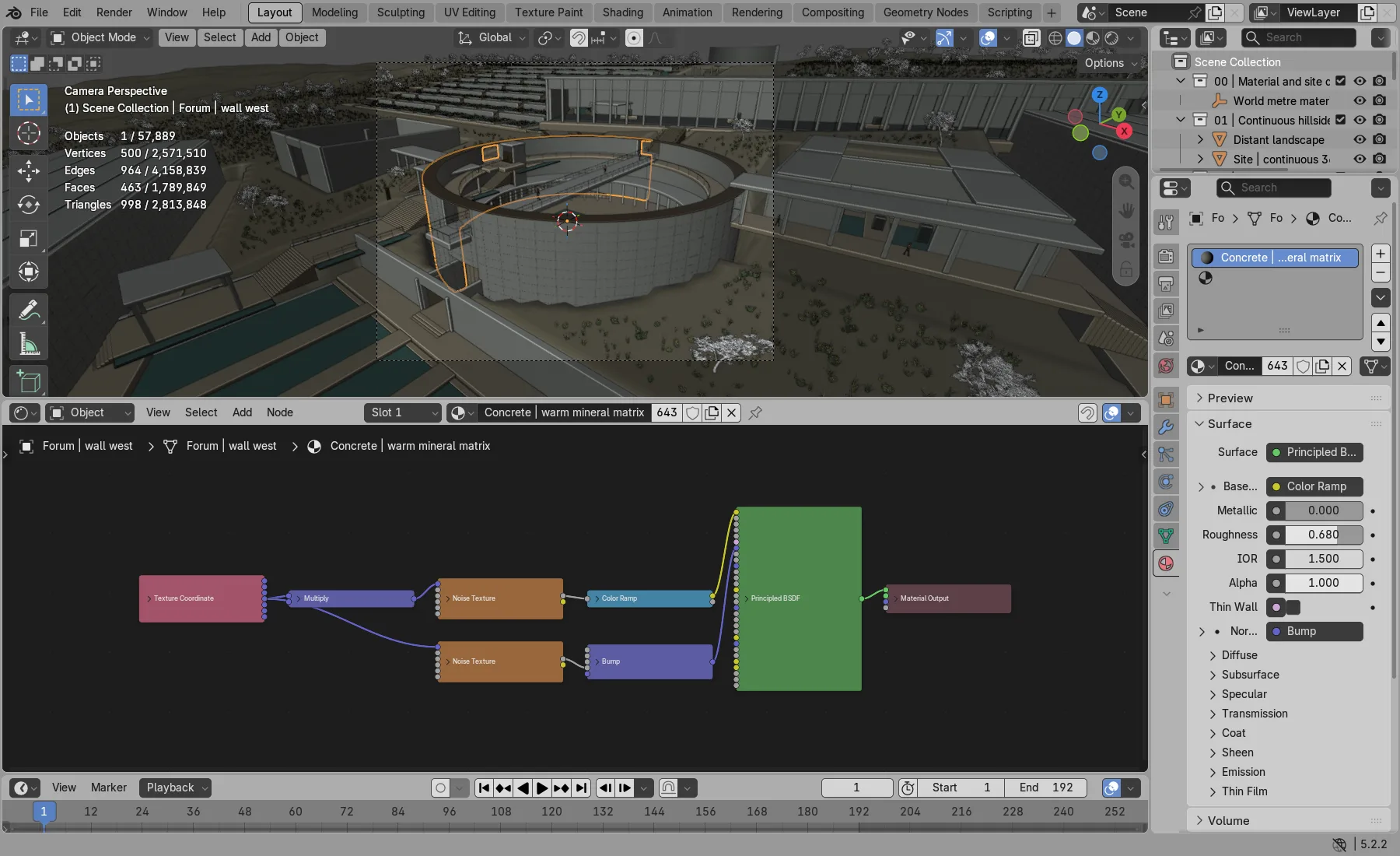This screenshot has width=1400, height=856.
Task: Activate the Rotate tool
Action: [x=29, y=205]
